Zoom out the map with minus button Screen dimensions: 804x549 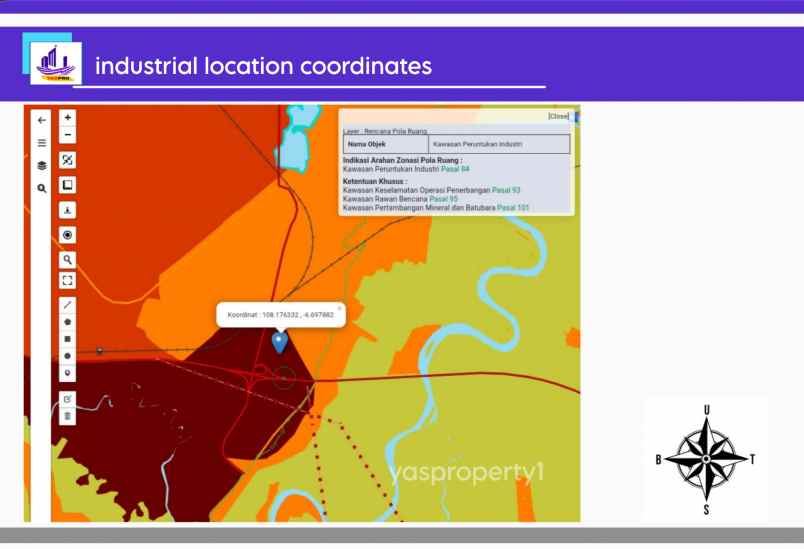point(67,135)
